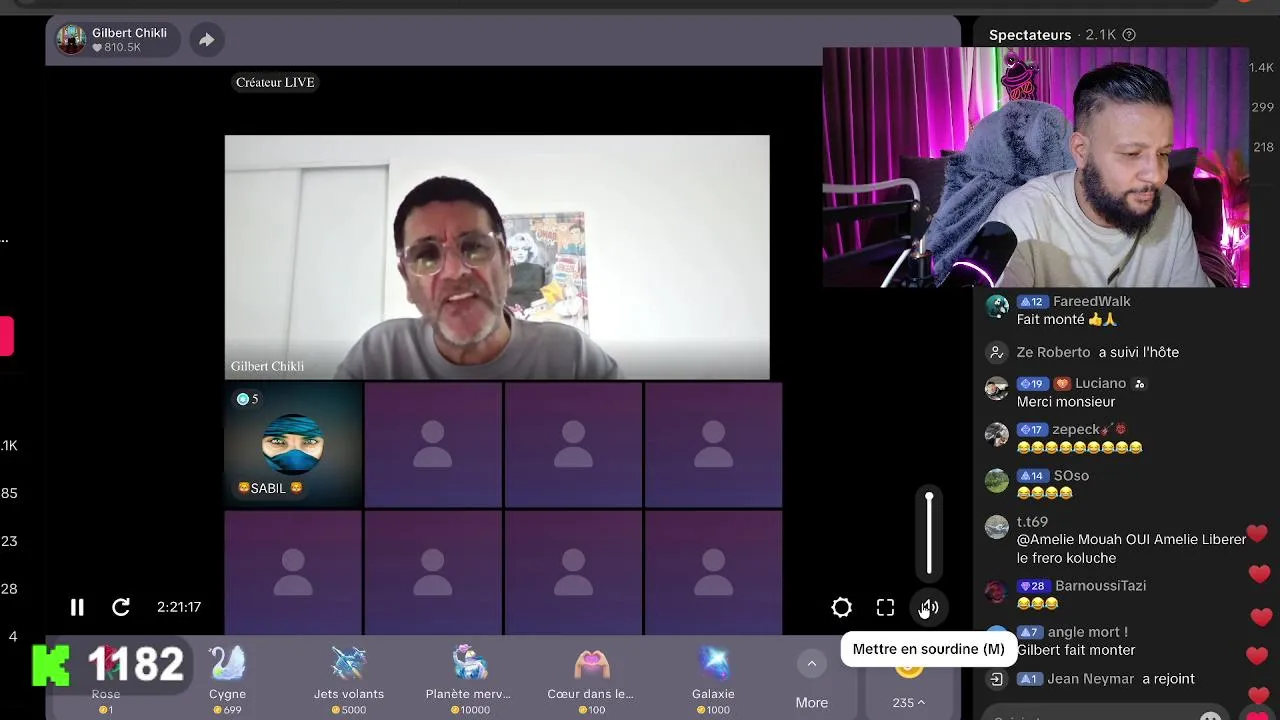Screen dimensions: 1280x720
Task: Send the Jets volants gift
Action: [348, 680]
